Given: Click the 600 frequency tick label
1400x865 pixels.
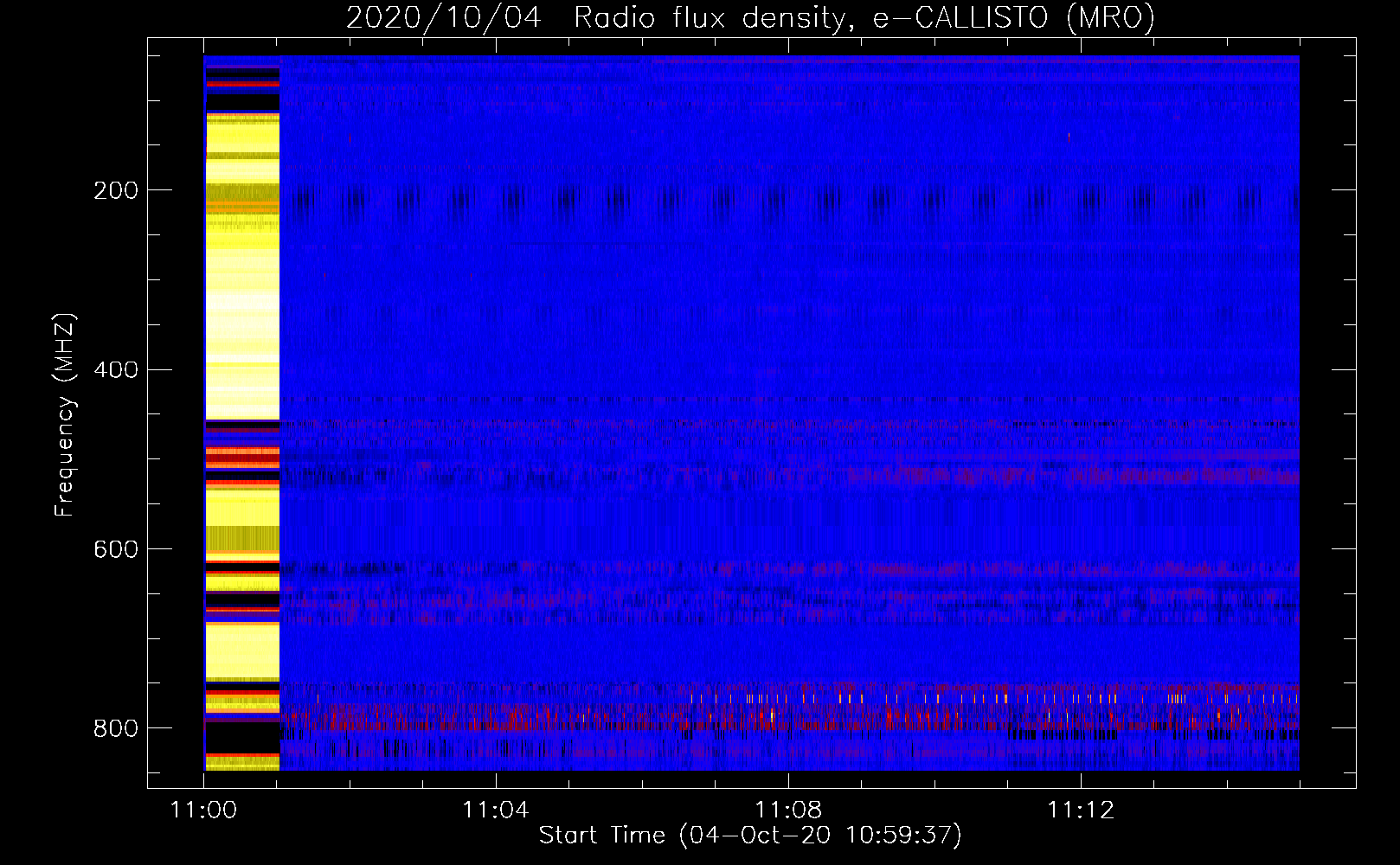Looking at the screenshot, I should [x=116, y=550].
